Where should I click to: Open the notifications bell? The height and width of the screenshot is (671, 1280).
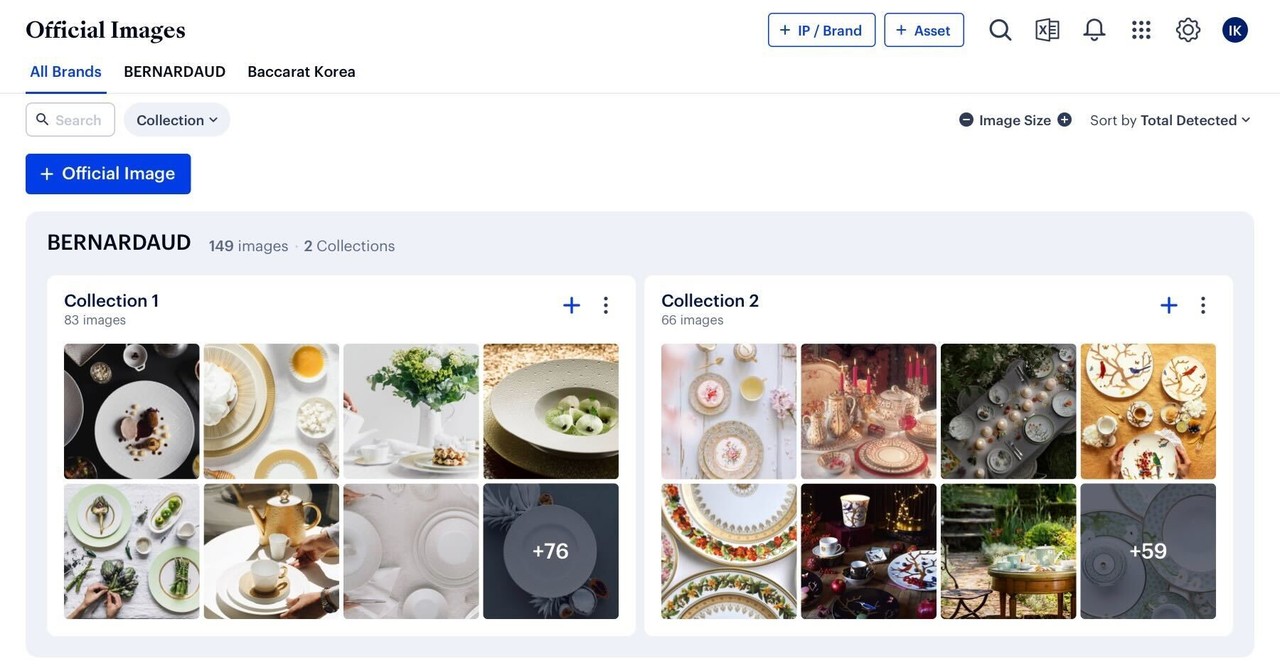pos(1094,30)
